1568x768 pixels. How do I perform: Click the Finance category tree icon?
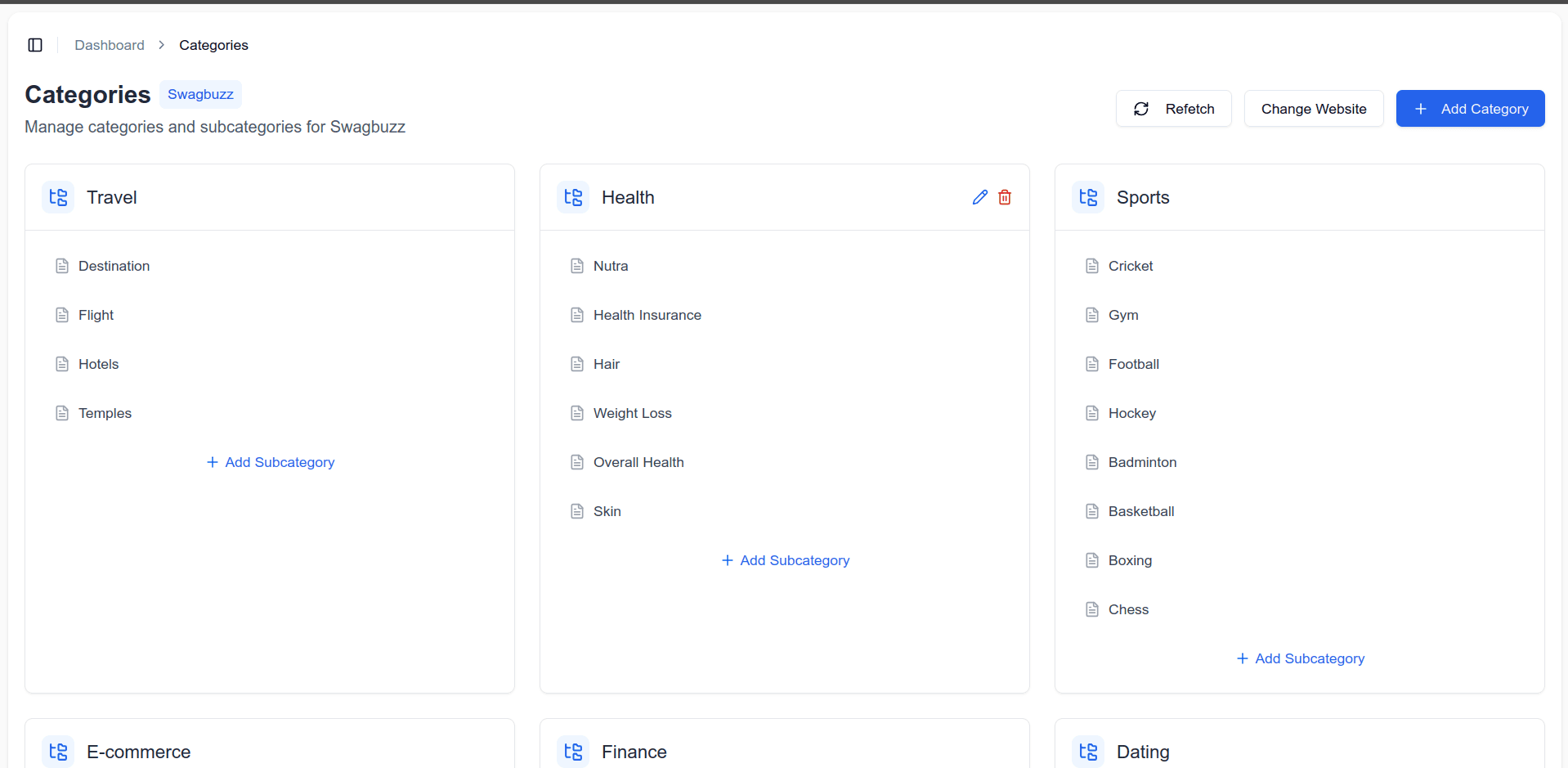tap(573, 752)
